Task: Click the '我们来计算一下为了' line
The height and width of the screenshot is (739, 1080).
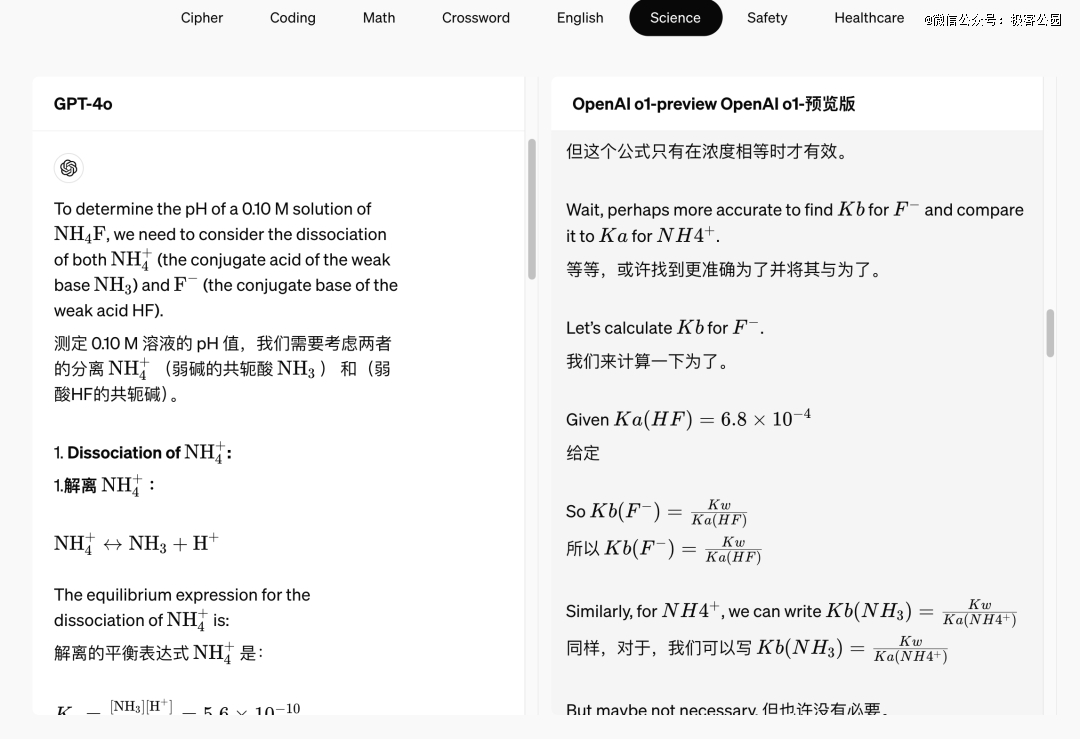Action: coord(647,362)
